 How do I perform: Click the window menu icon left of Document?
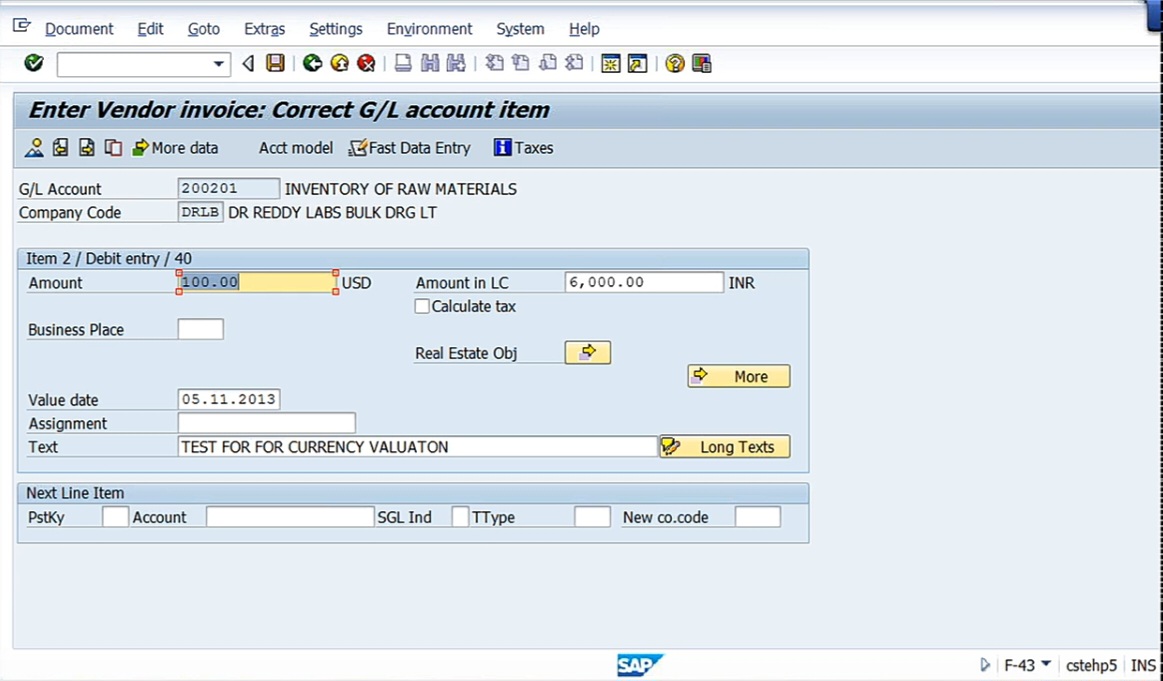point(22,26)
